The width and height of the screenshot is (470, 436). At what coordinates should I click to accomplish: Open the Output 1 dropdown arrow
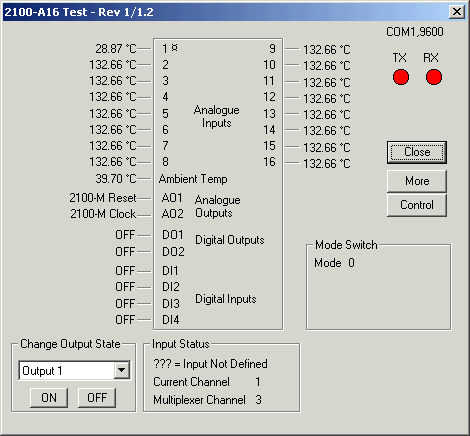(122, 370)
